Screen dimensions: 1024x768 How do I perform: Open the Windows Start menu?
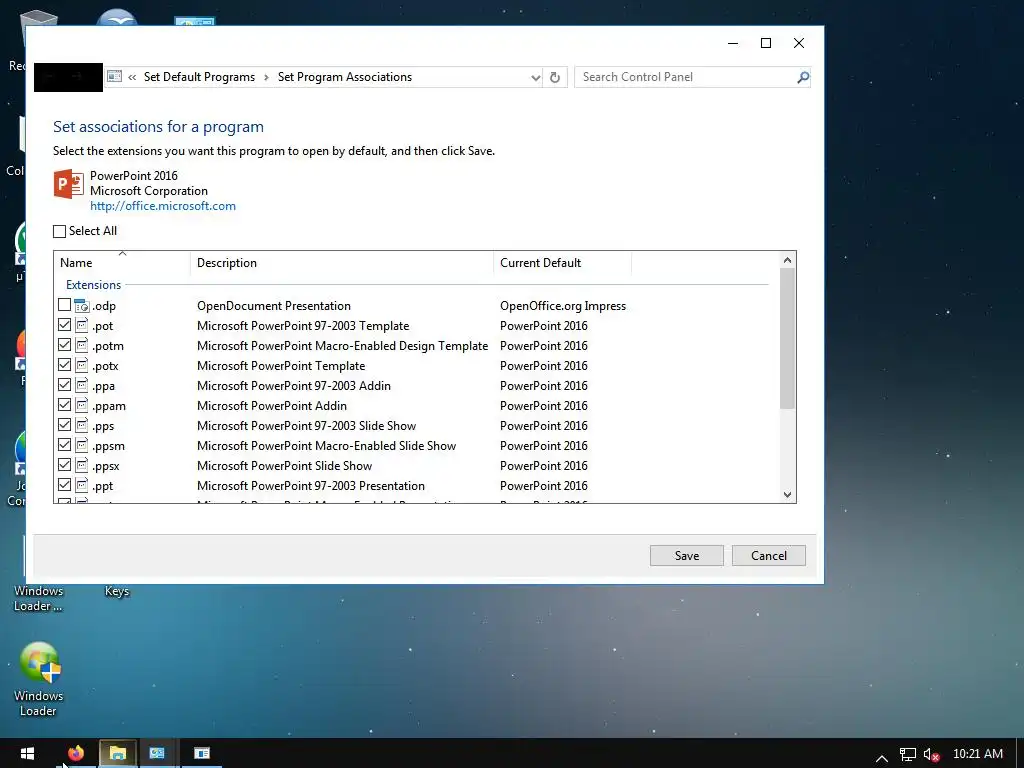[x=27, y=753]
